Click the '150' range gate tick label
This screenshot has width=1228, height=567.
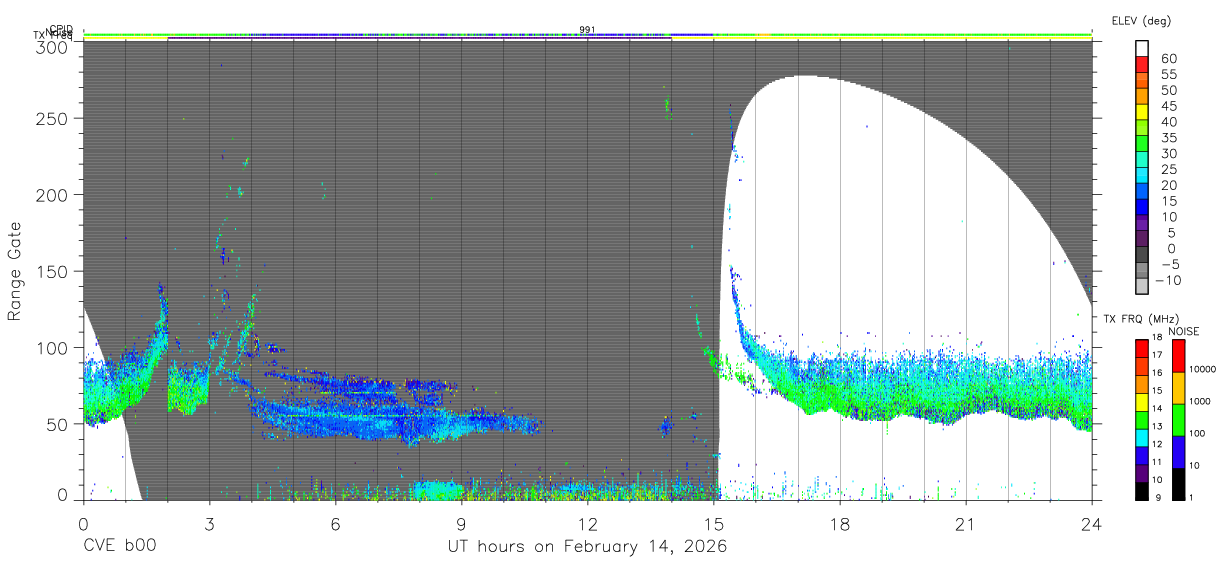pos(54,271)
